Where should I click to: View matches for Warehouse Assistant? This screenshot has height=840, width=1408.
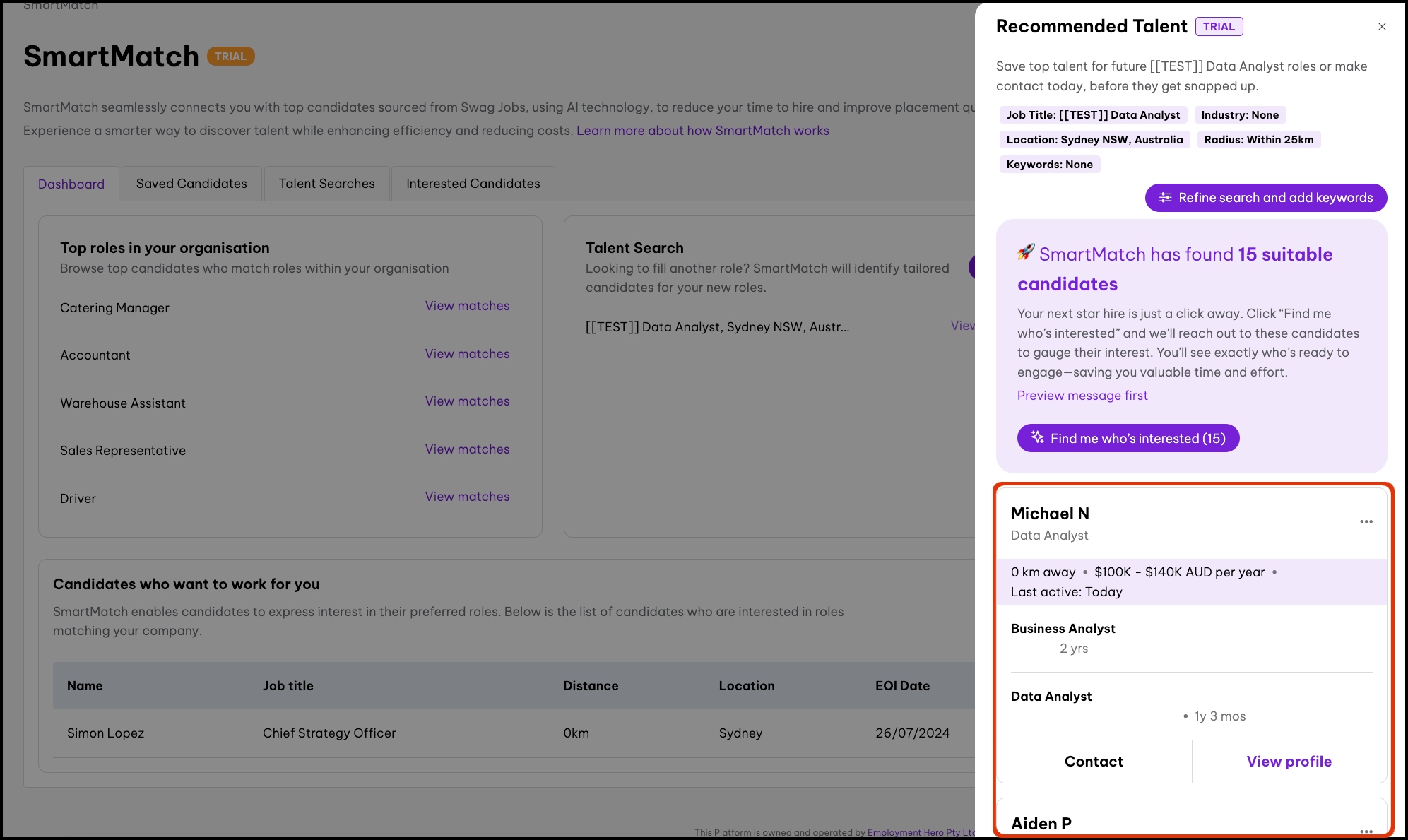pos(467,401)
